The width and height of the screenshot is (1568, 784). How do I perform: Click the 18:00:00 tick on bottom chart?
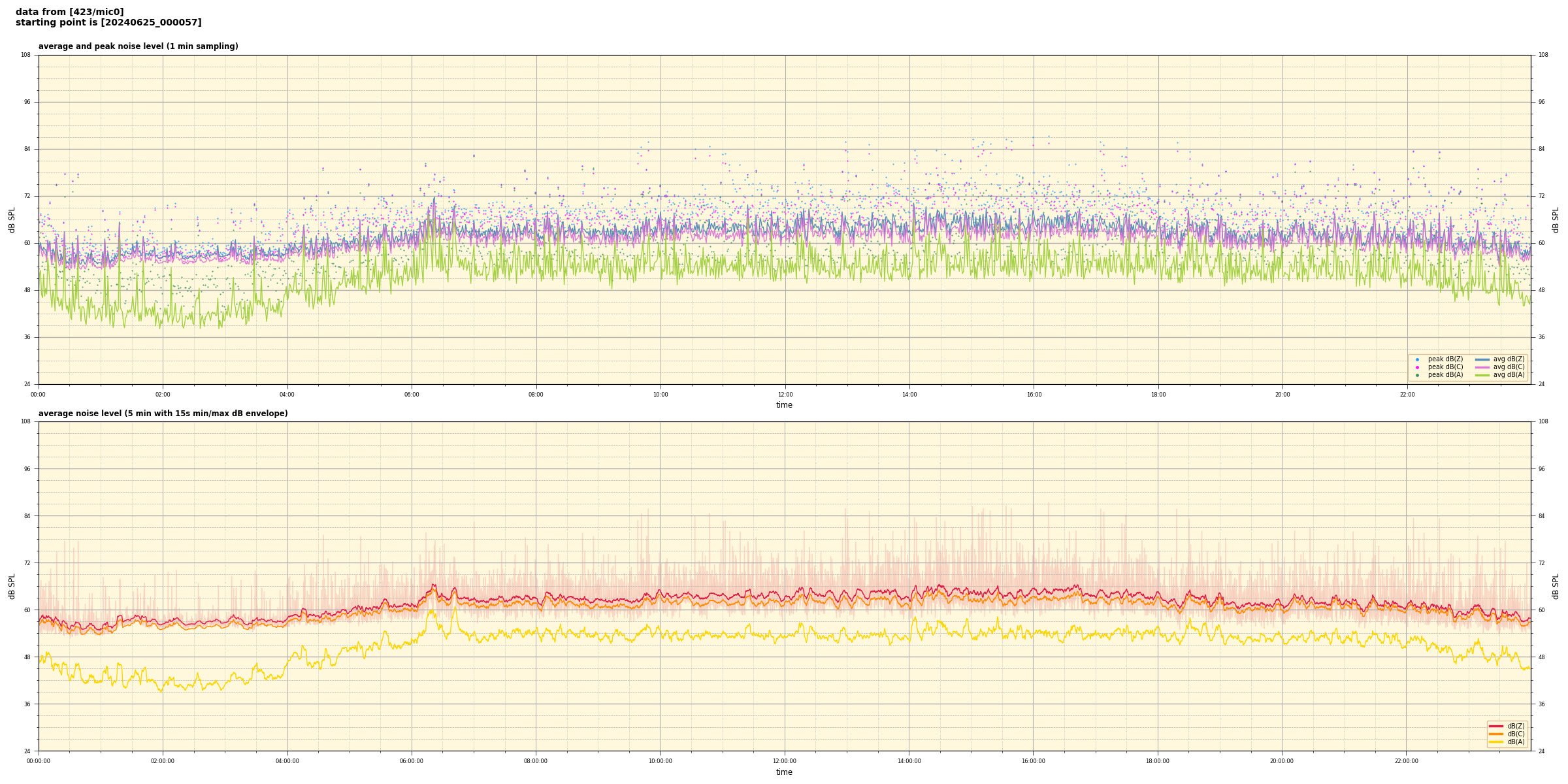click(1158, 761)
